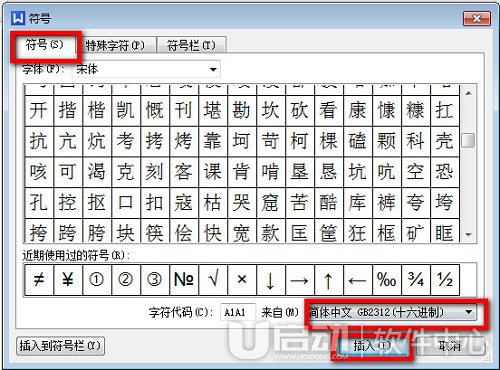Expand the 字体 font dropdown showing 宋体
This screenshot has width=500, height=370.
[146, 69]
